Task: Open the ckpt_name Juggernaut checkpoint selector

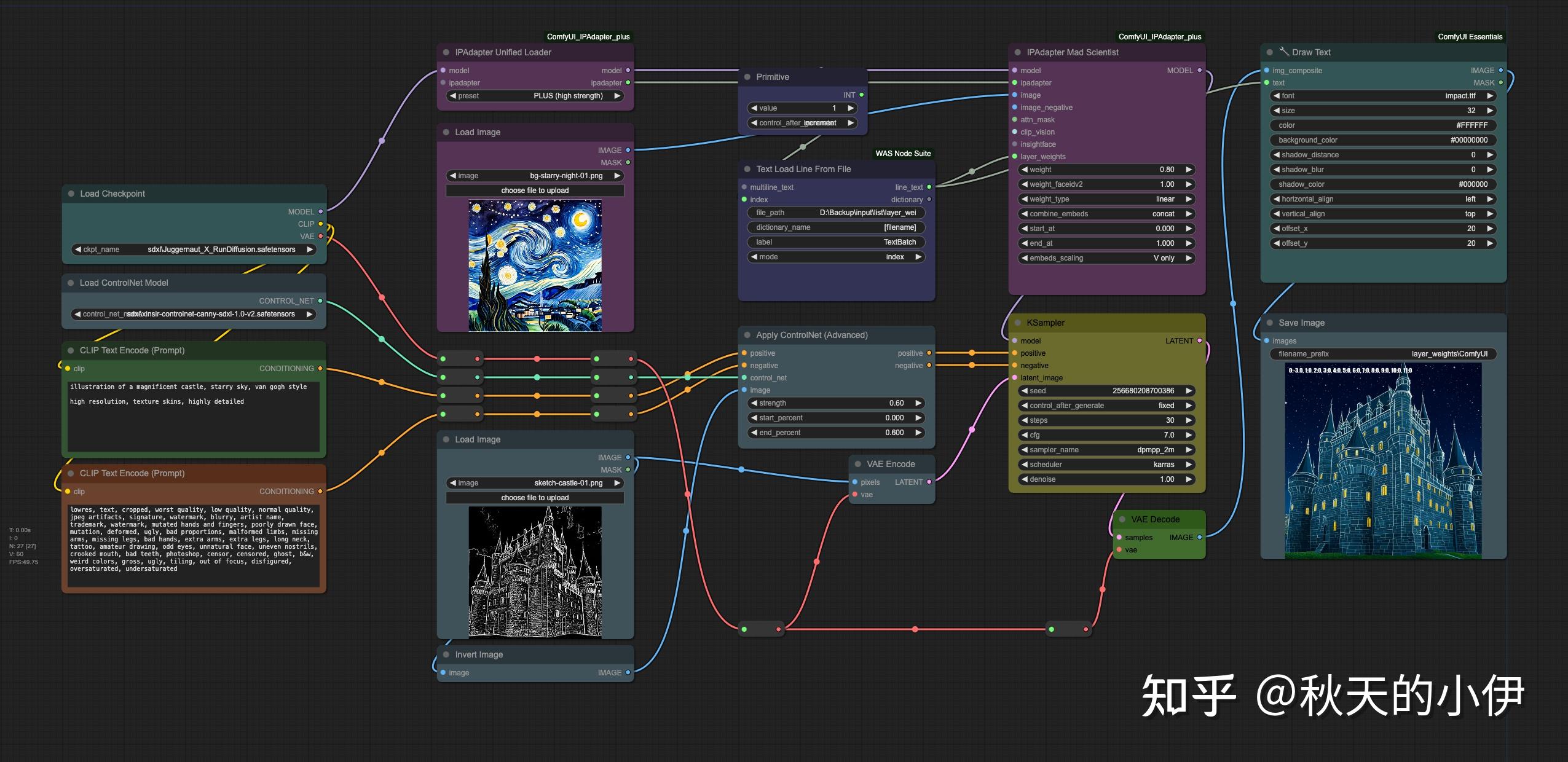Action: pyautogui.click(x=194, y=249)
